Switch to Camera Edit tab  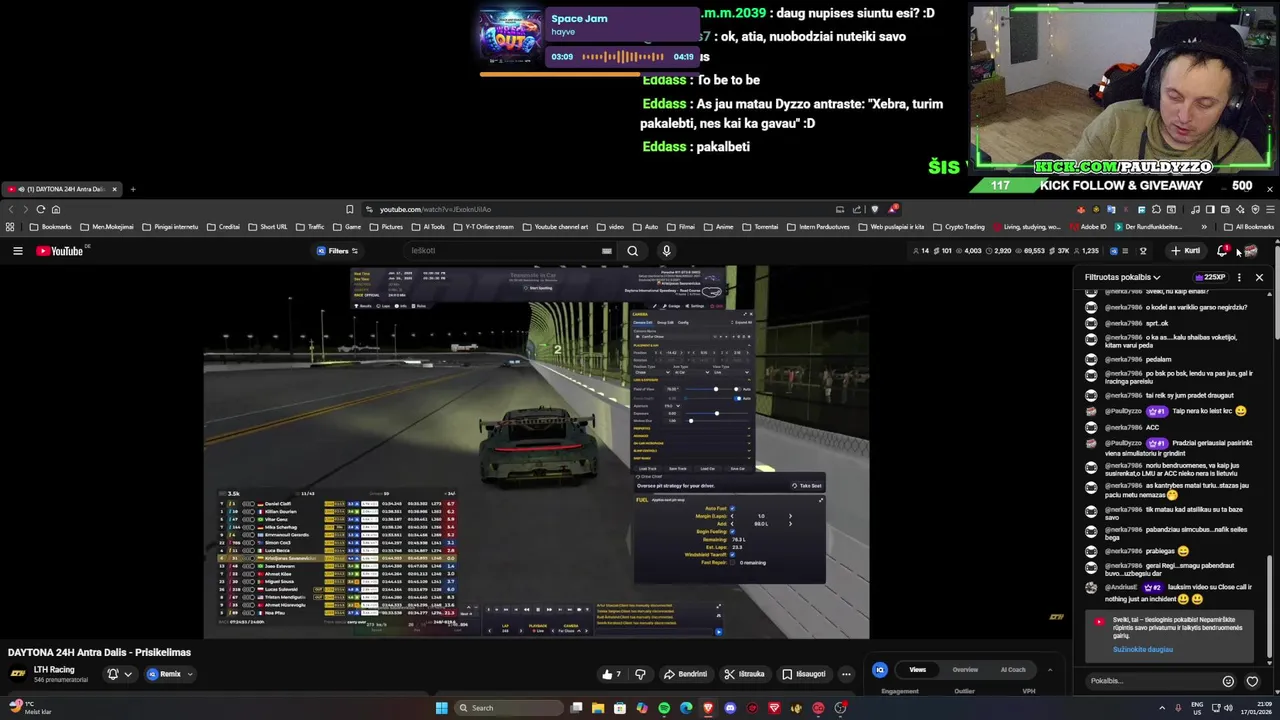tap(642, 322)
